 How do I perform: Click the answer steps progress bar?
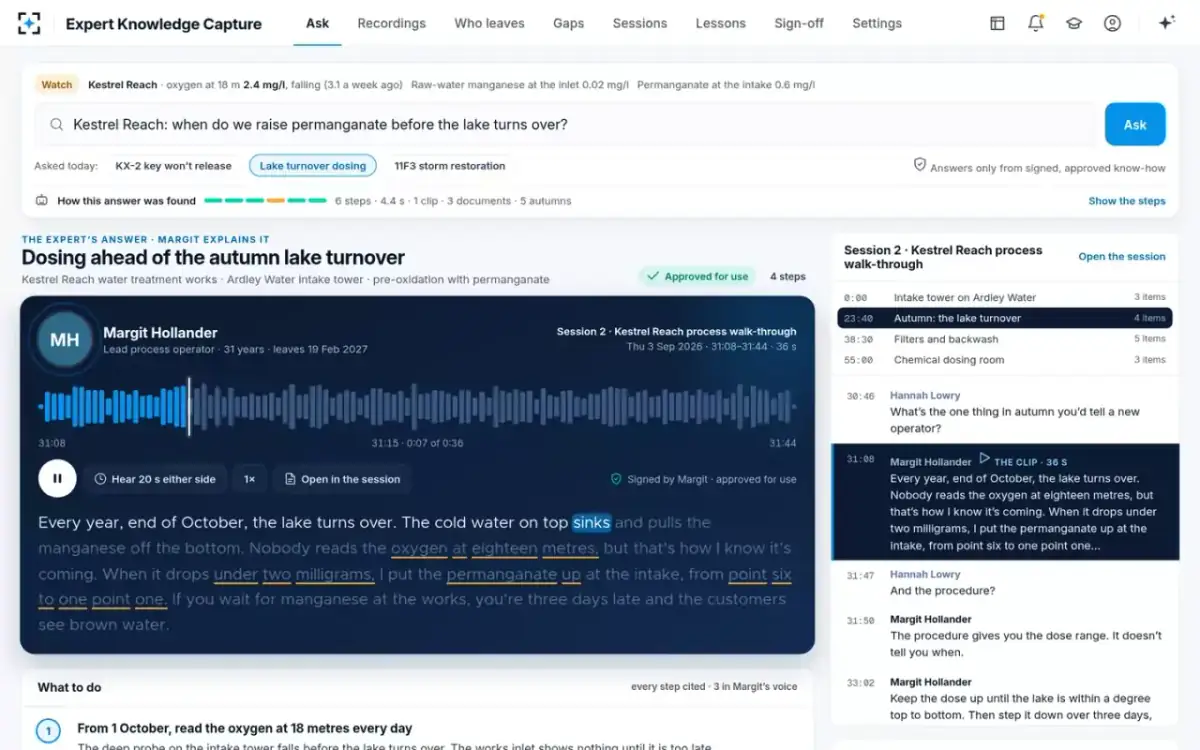tap(265, 201)
